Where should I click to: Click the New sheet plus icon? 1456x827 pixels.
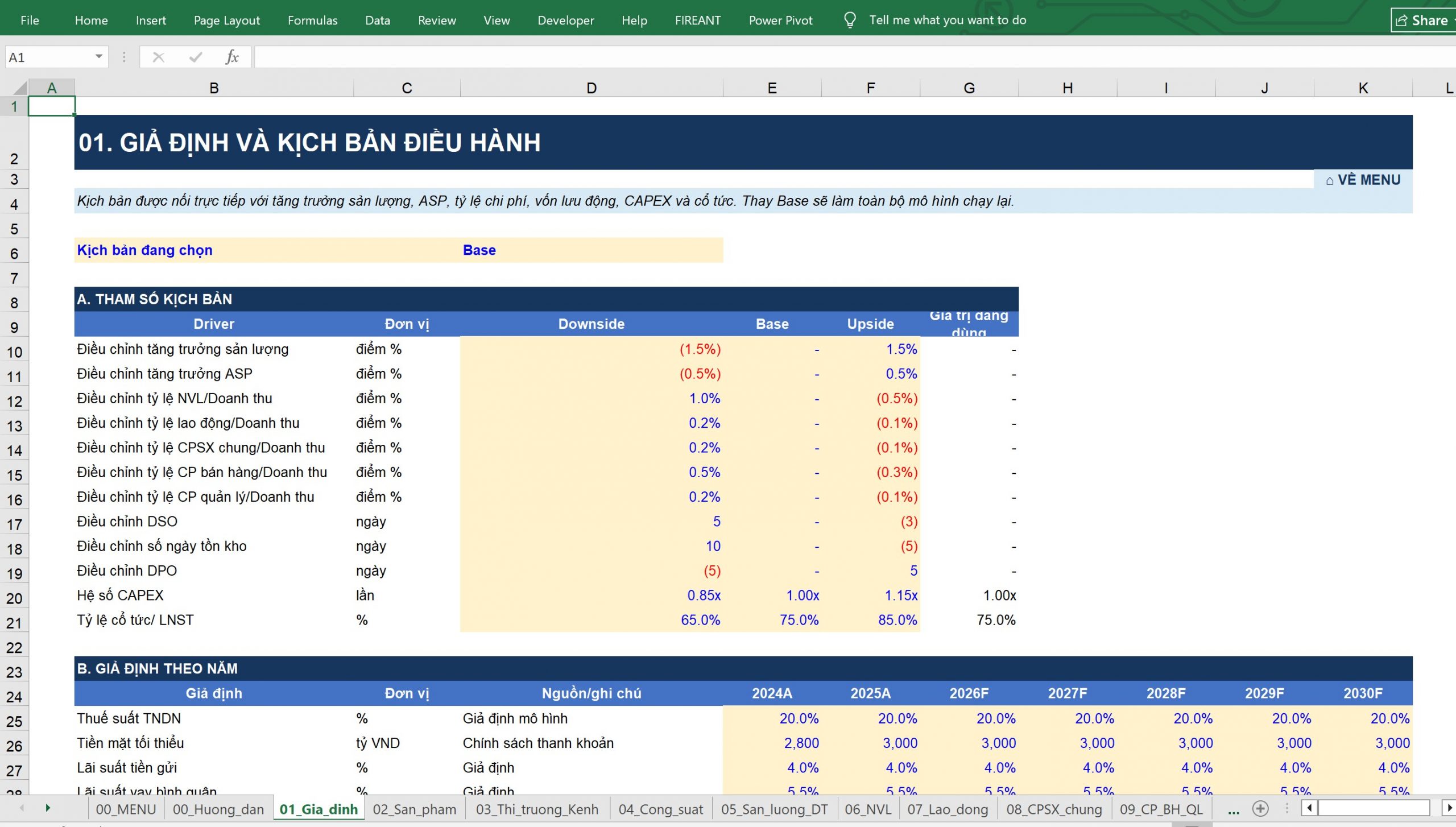click(1260, 809)
